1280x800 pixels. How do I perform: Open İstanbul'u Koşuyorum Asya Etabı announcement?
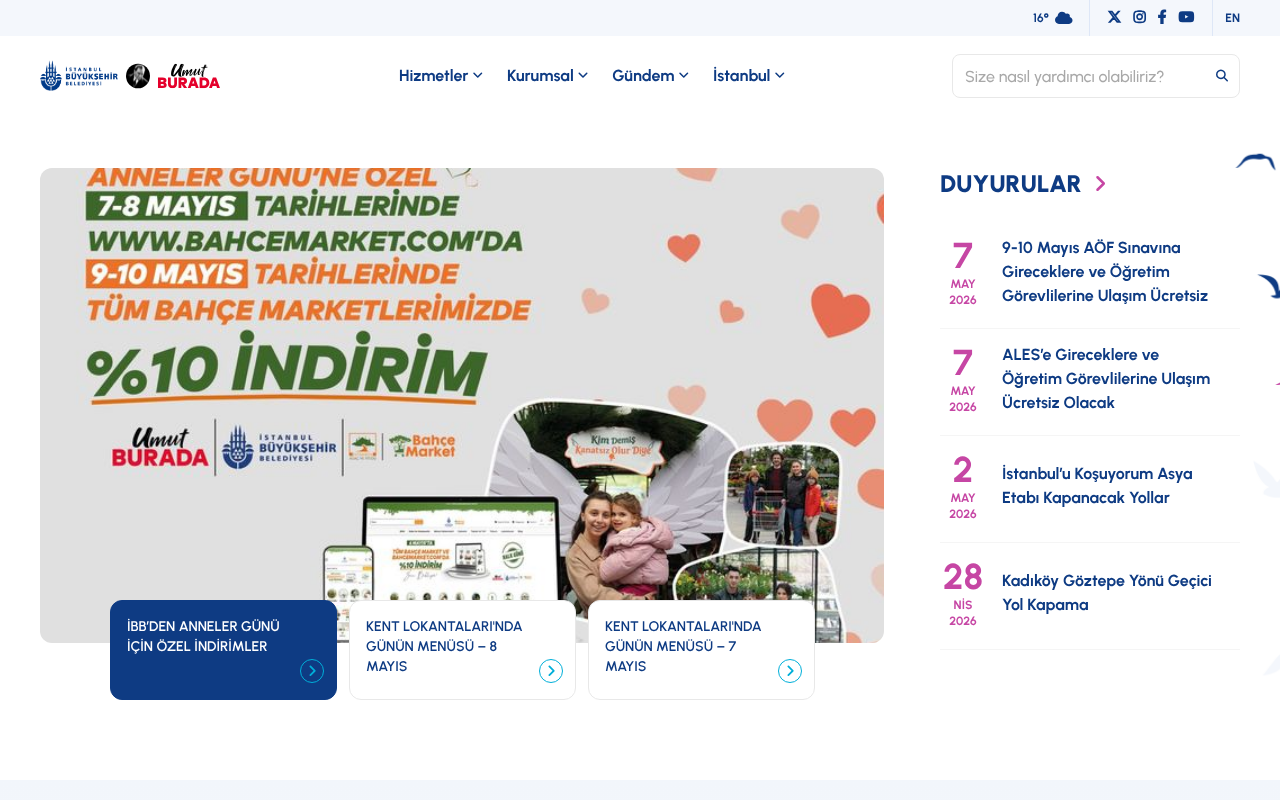click(1097, 486)
